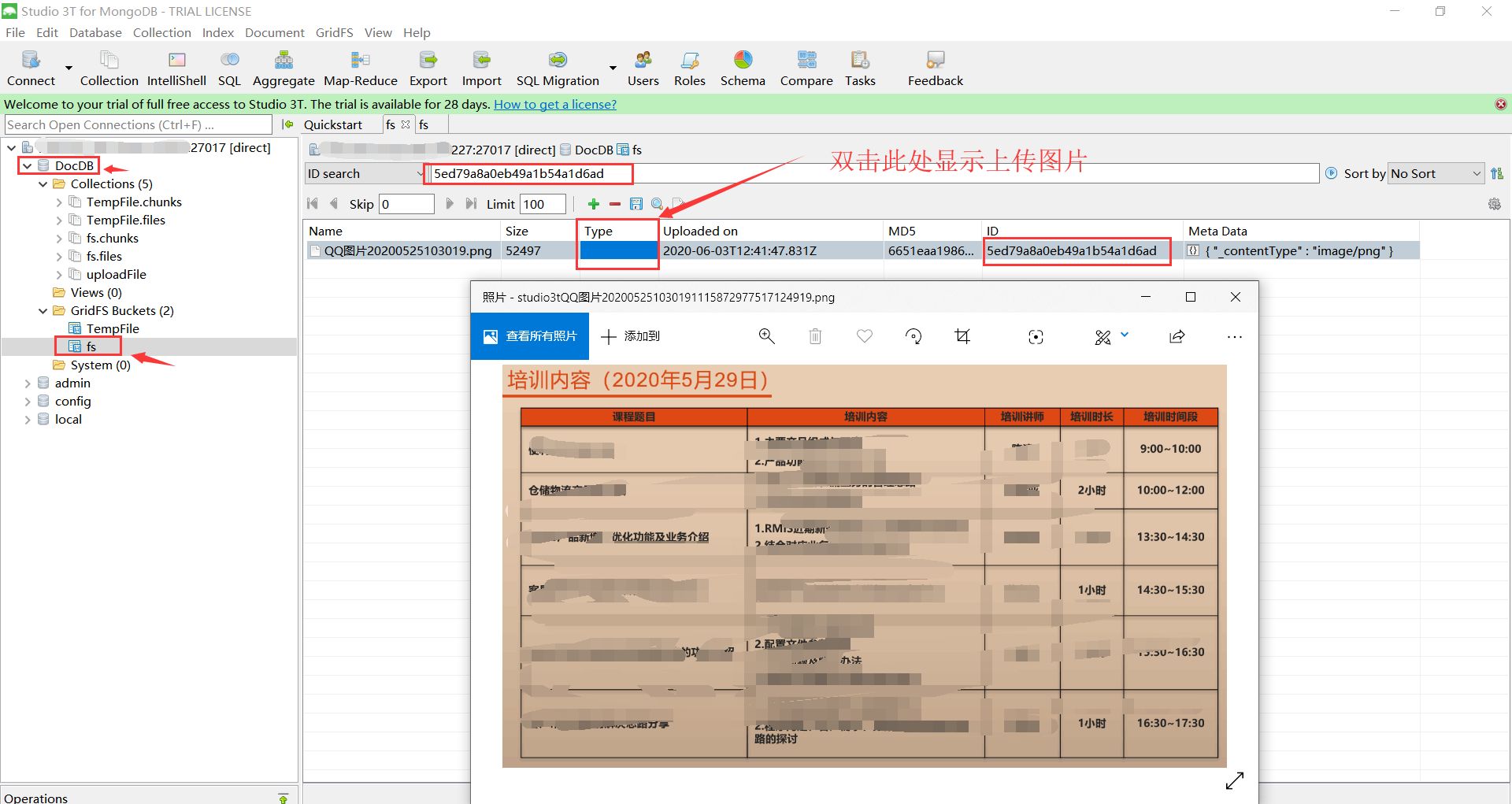1512x804 pixels.
Task: Click the How to get a license link
Action: [555, 104]
